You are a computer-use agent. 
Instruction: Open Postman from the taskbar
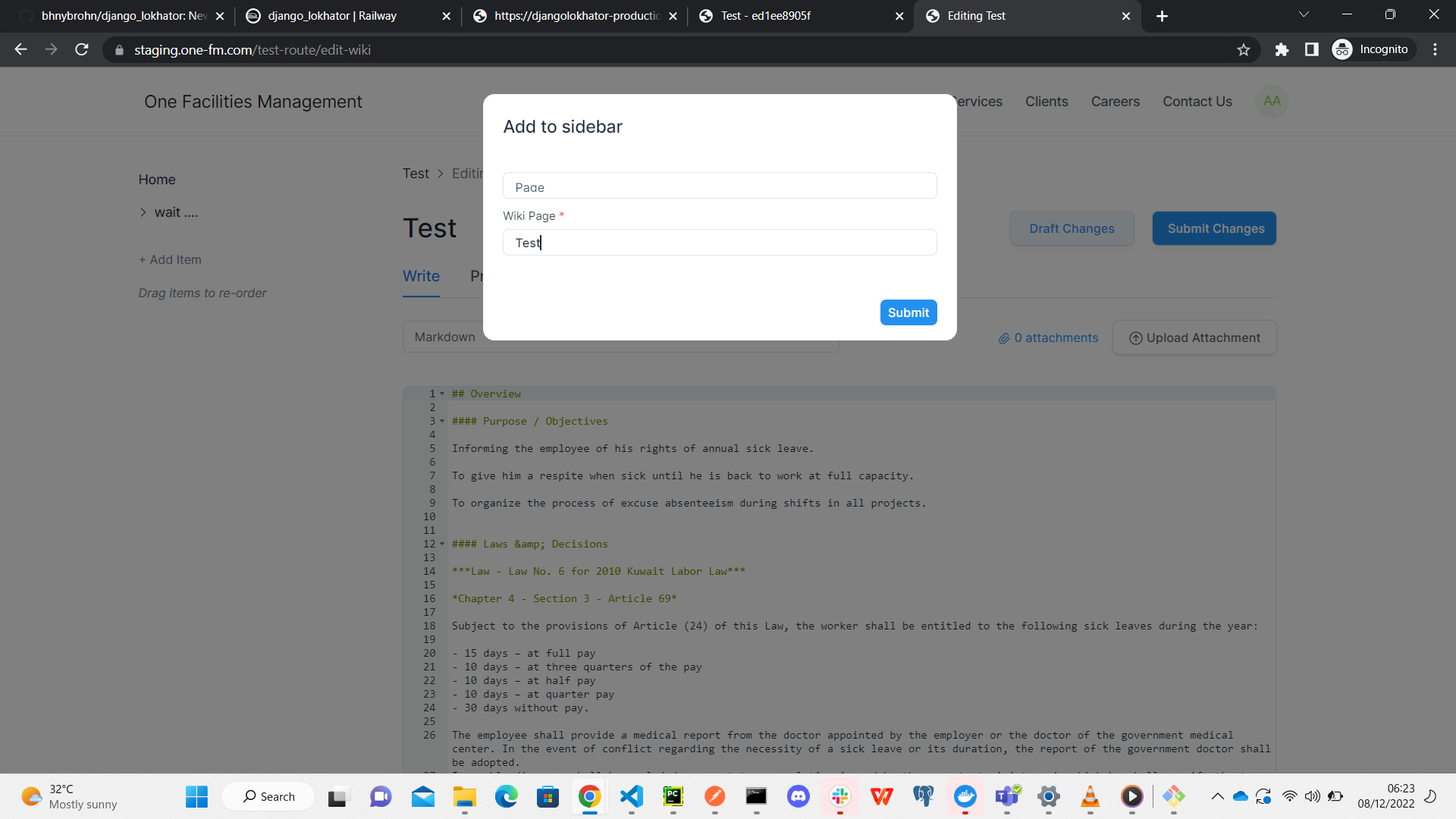pos(715,797)
